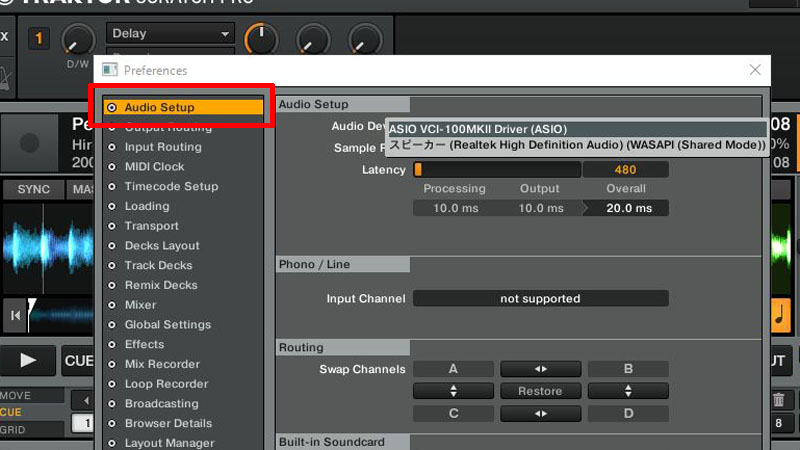Open Browser Details preferences page
Image resolution: width=800 pixels, height=450 pixels.
168,423
